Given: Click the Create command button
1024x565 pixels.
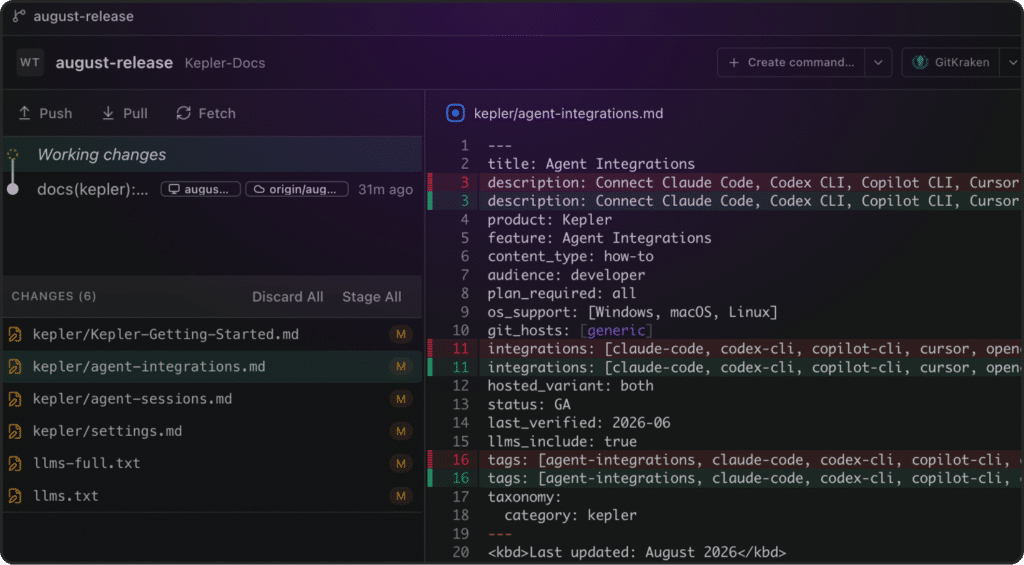Looking at the screenshot, I should coord(792,63).
